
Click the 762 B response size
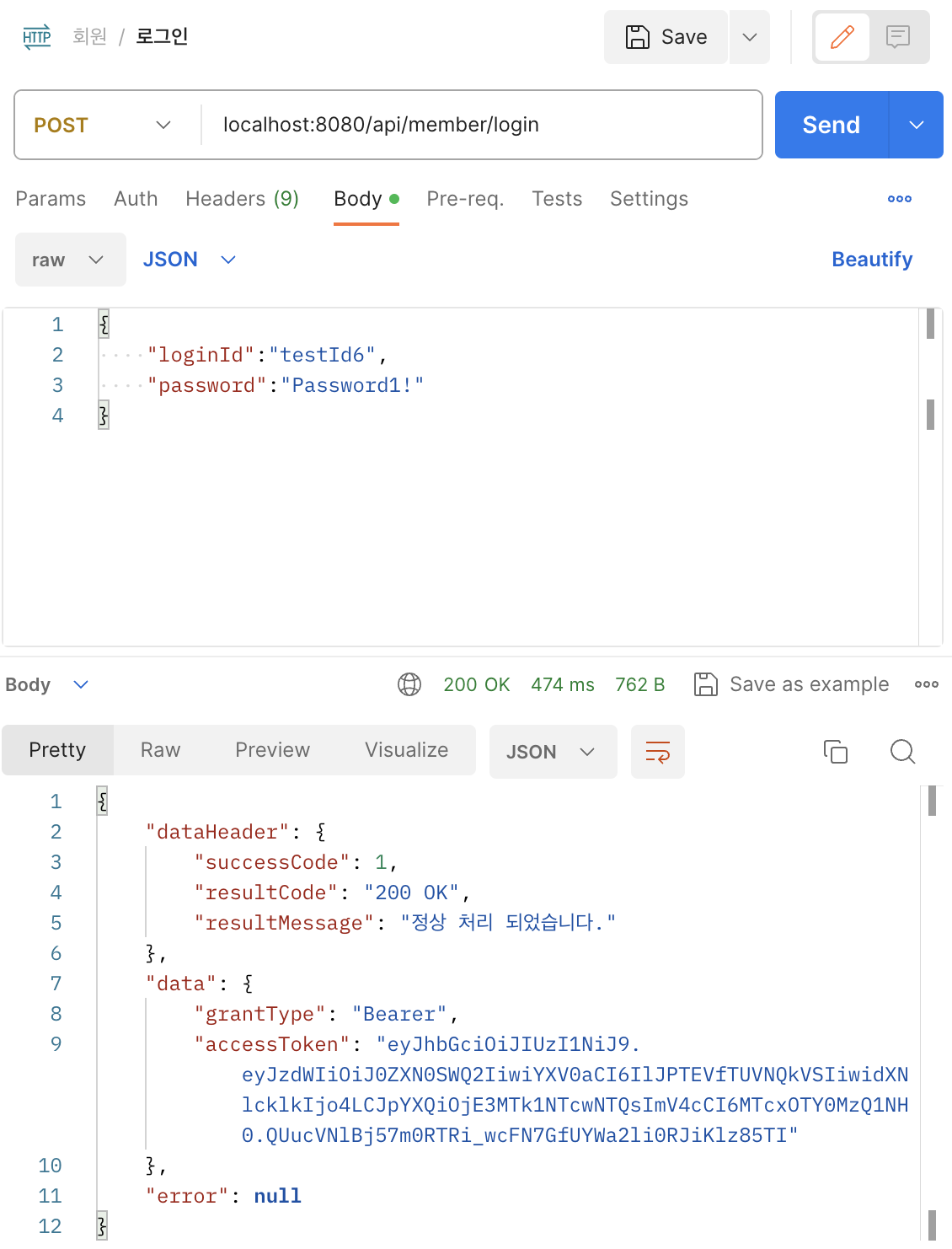point(640,684)
